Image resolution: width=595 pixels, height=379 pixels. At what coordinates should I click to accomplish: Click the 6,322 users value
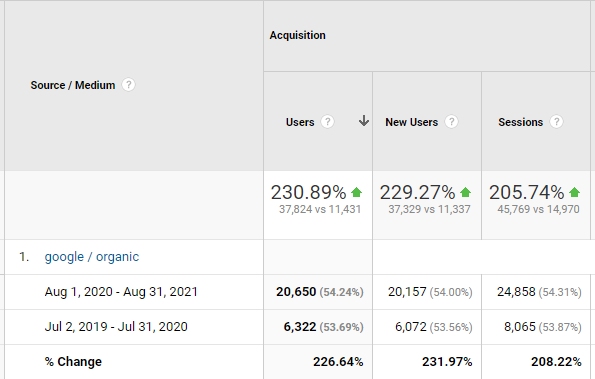point(300,327)
